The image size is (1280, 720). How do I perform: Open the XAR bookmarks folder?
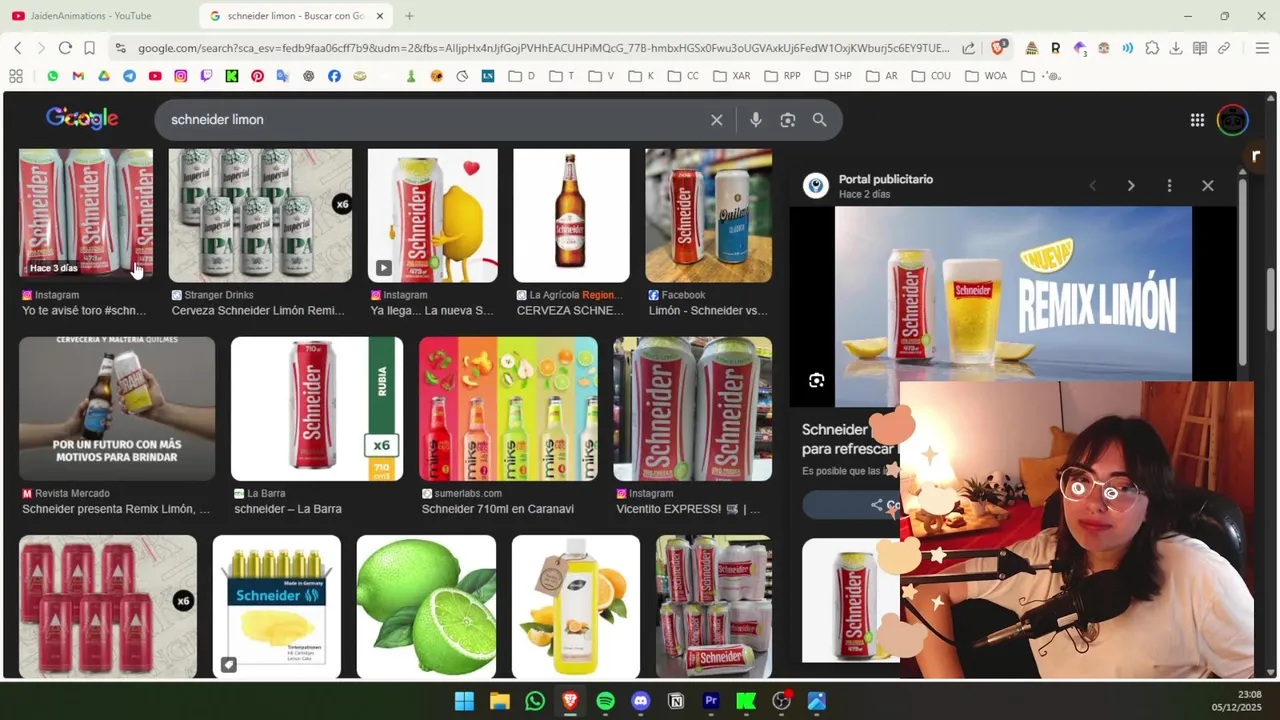pyautogui.click(x=732, y=76)
